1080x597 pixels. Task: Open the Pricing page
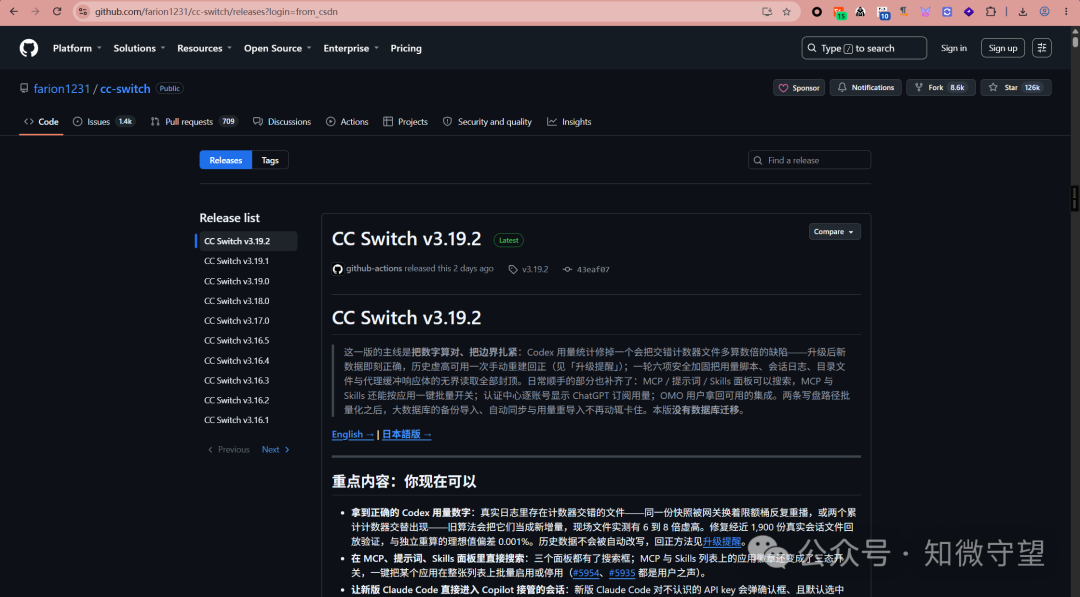click(406, 48)
